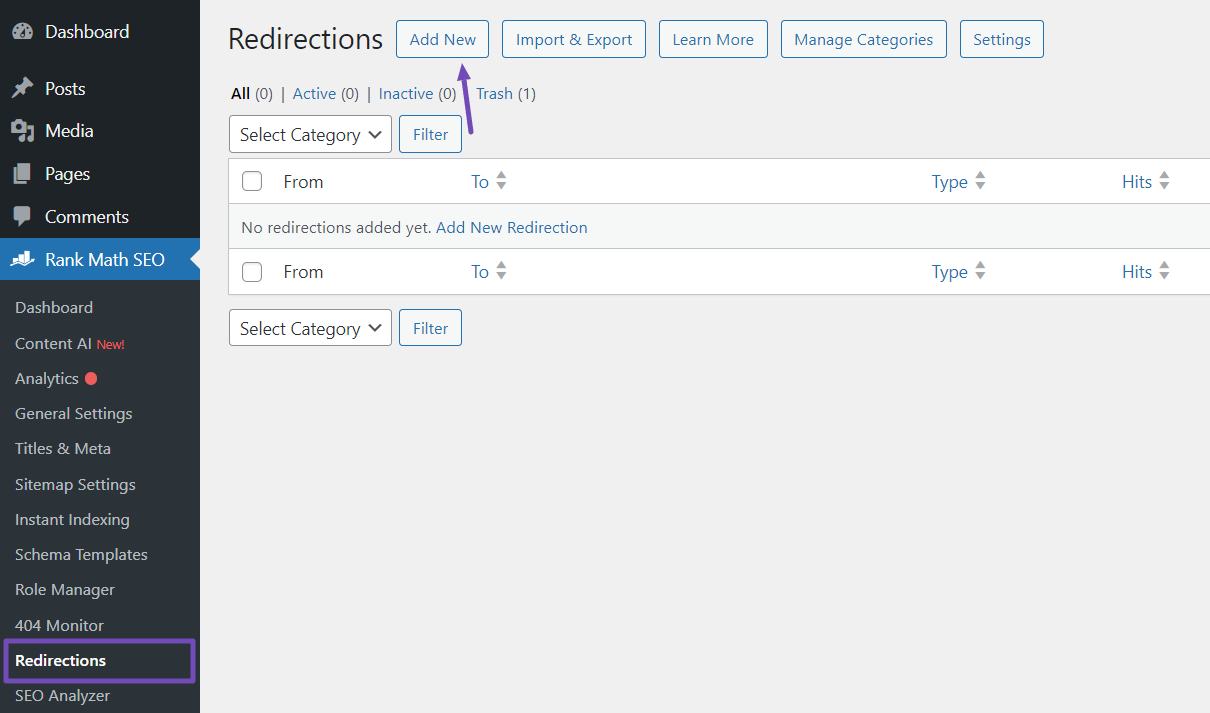Image resolution: width=1210 pixels, height=713 pixels.
Task: Click the Comments speech bubble icon
Action: tap(22, 217)
